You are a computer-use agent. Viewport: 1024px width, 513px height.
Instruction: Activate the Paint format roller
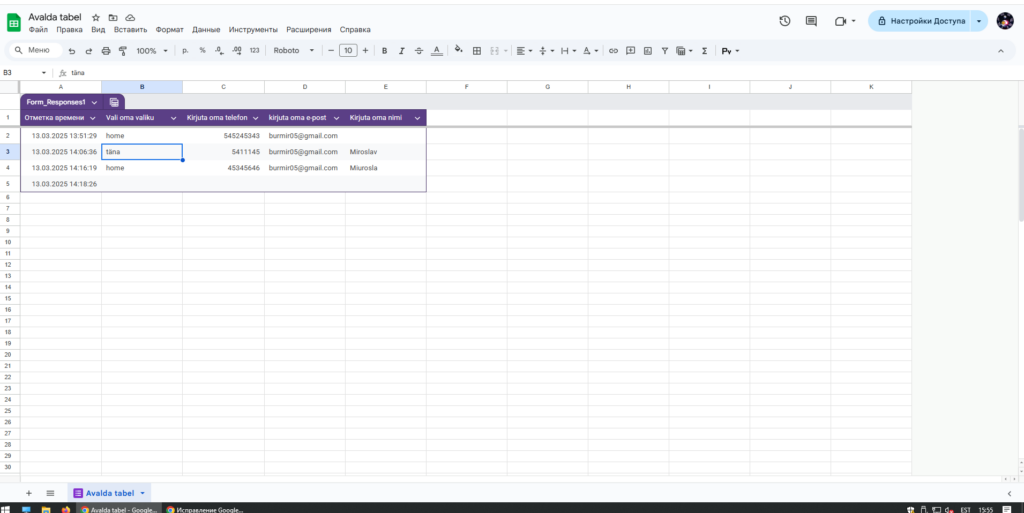tap(122, 50)
